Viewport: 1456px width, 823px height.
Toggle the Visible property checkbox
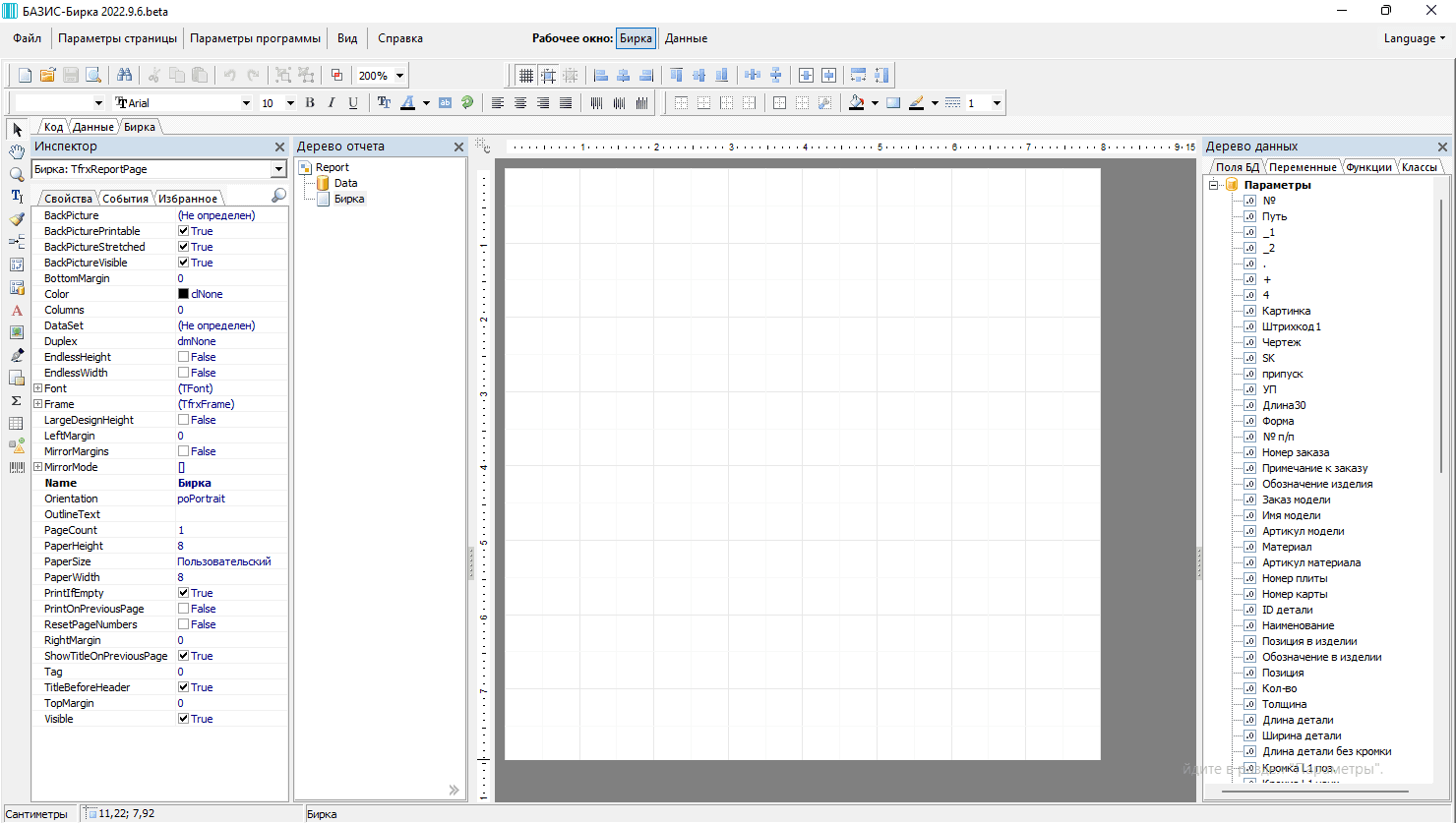(x=183, y=719)
